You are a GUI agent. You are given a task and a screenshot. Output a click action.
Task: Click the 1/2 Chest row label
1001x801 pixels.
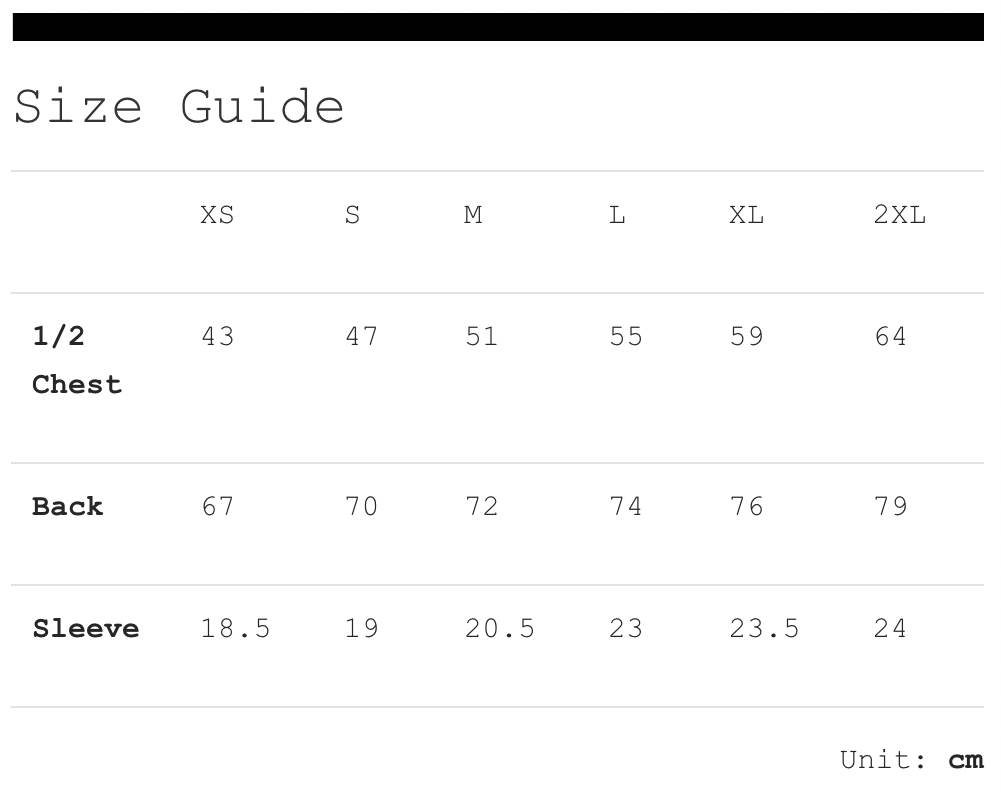click(77, 360)
